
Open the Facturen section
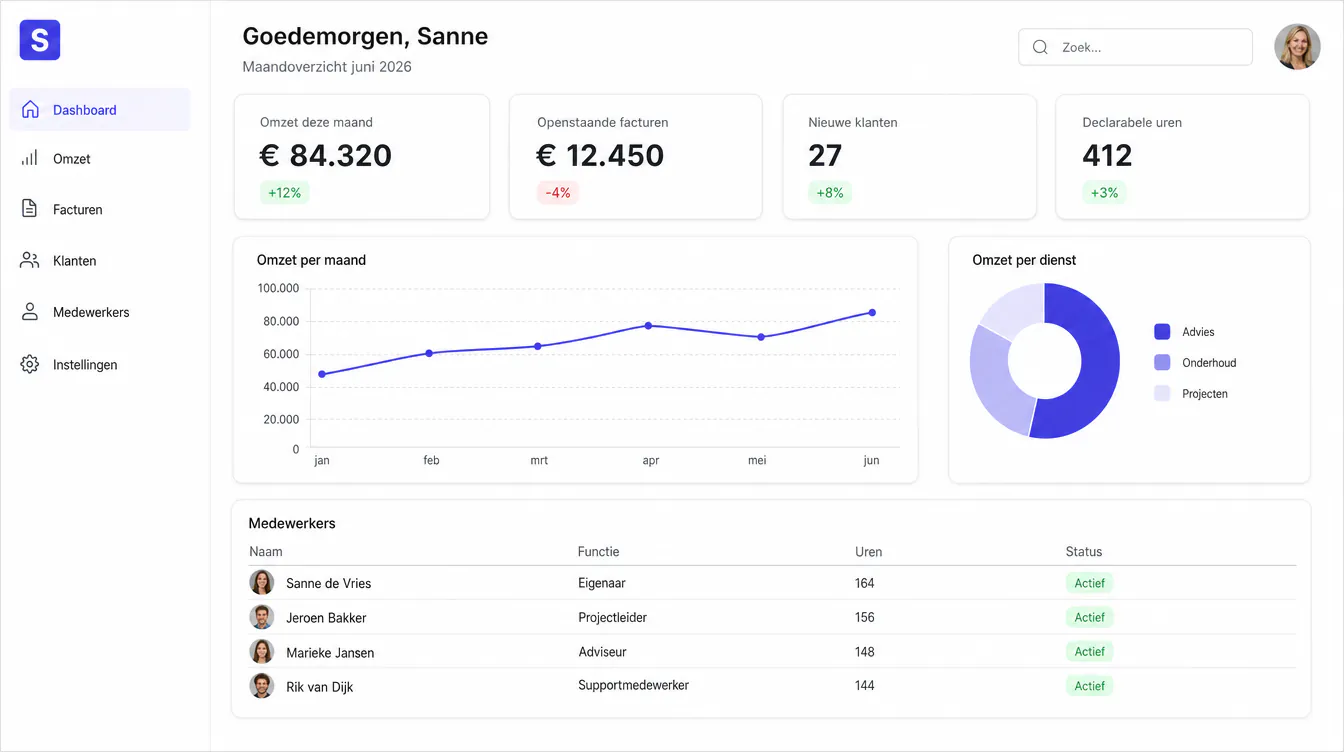click(100, 210)
